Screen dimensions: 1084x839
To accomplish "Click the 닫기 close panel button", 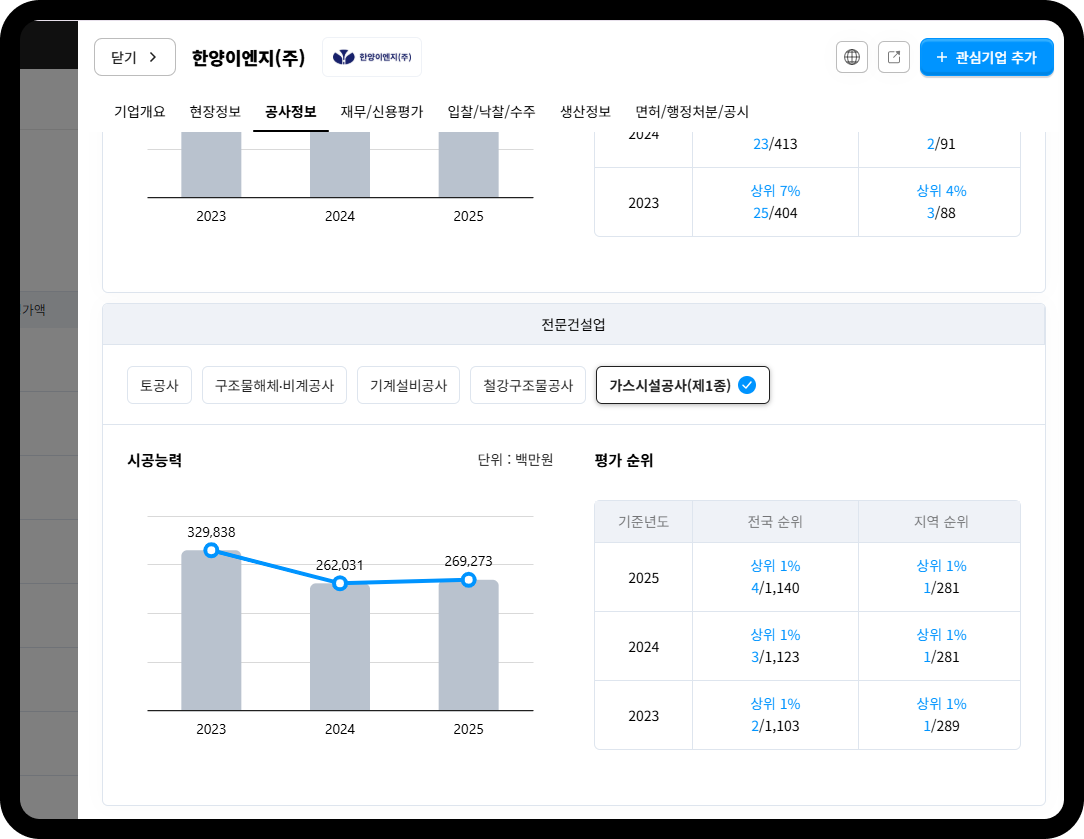I will click(x=135, y=57).
